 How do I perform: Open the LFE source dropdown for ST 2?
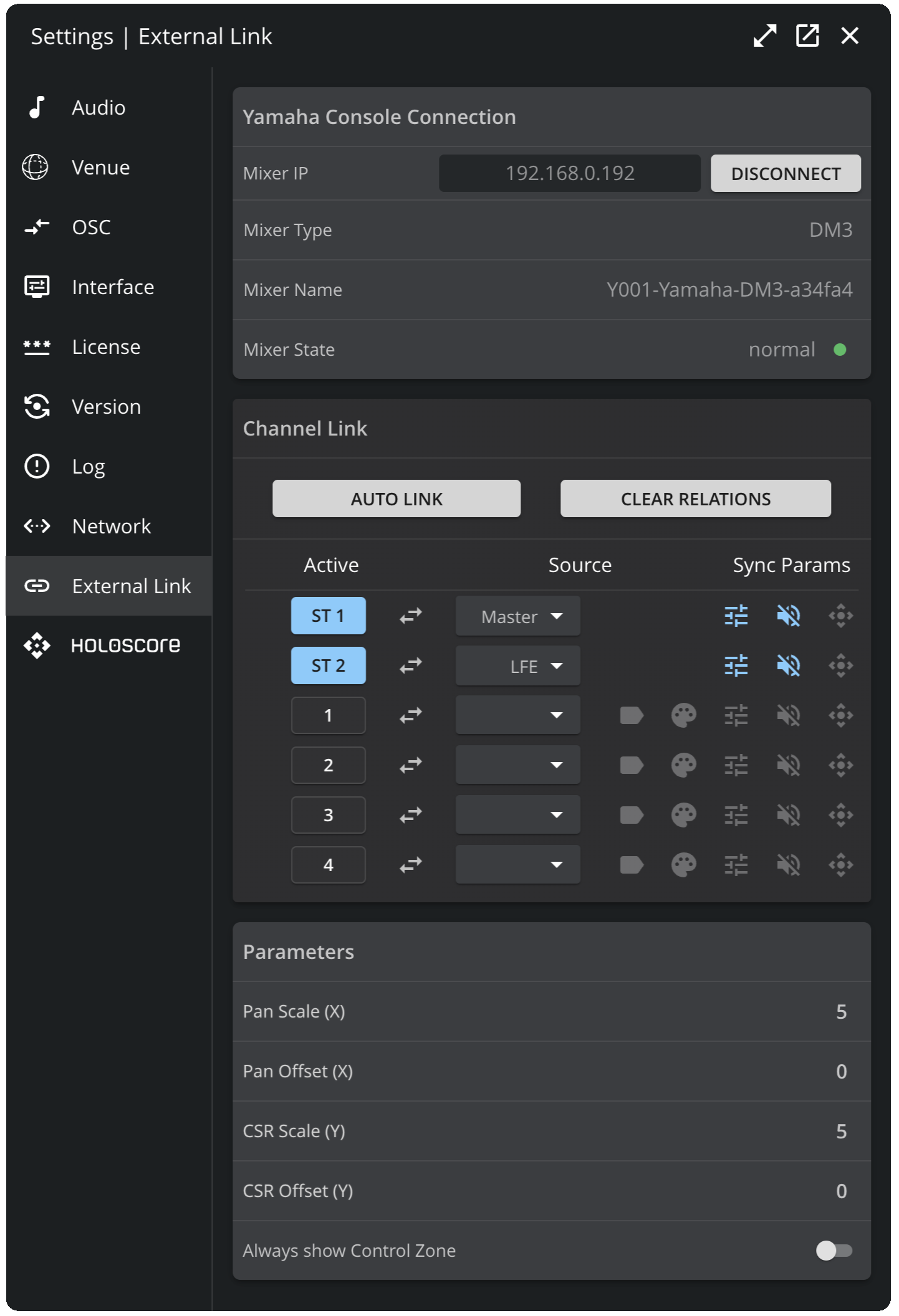pos(517,666)
